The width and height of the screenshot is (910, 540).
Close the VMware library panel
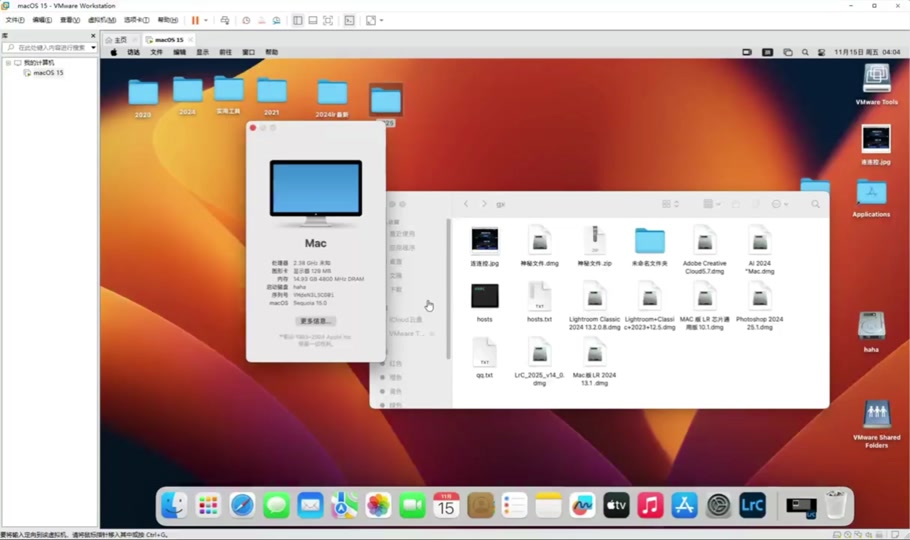[x=93, y=36]
